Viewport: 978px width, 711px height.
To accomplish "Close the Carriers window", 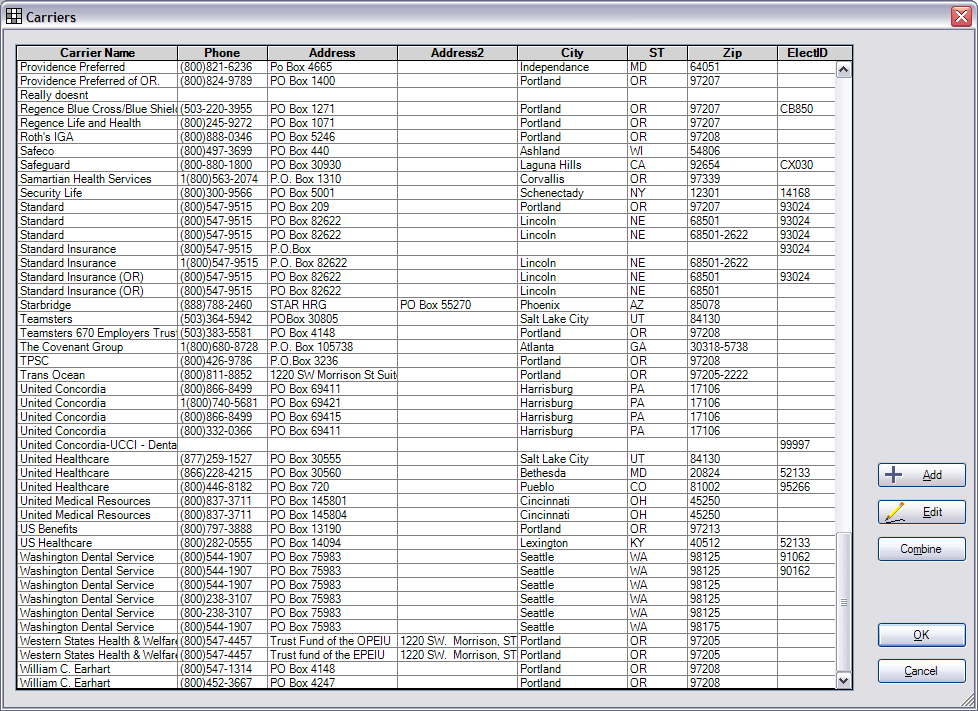I will pos(961,16).
